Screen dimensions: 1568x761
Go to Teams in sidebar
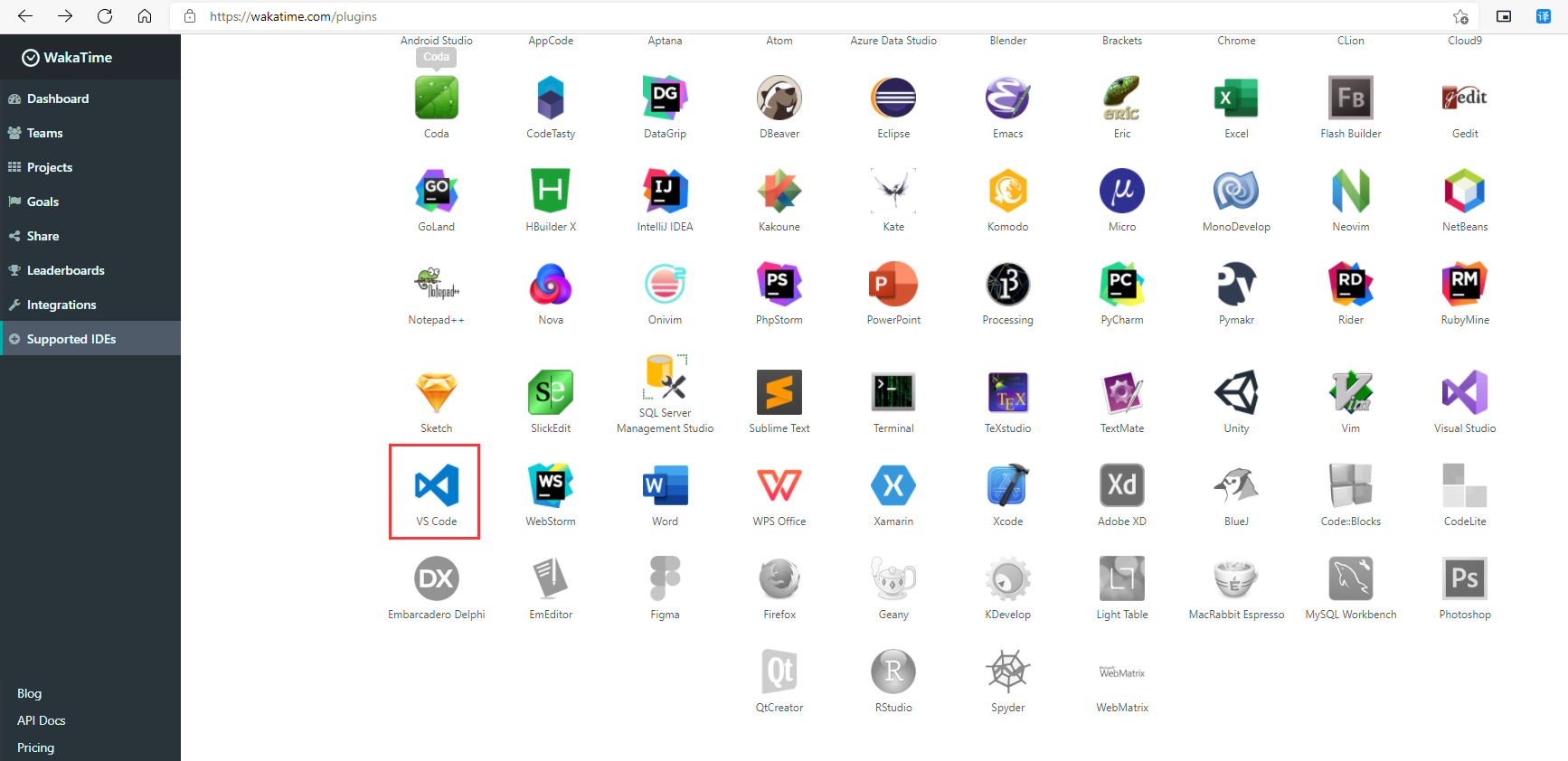click(90, 133)
